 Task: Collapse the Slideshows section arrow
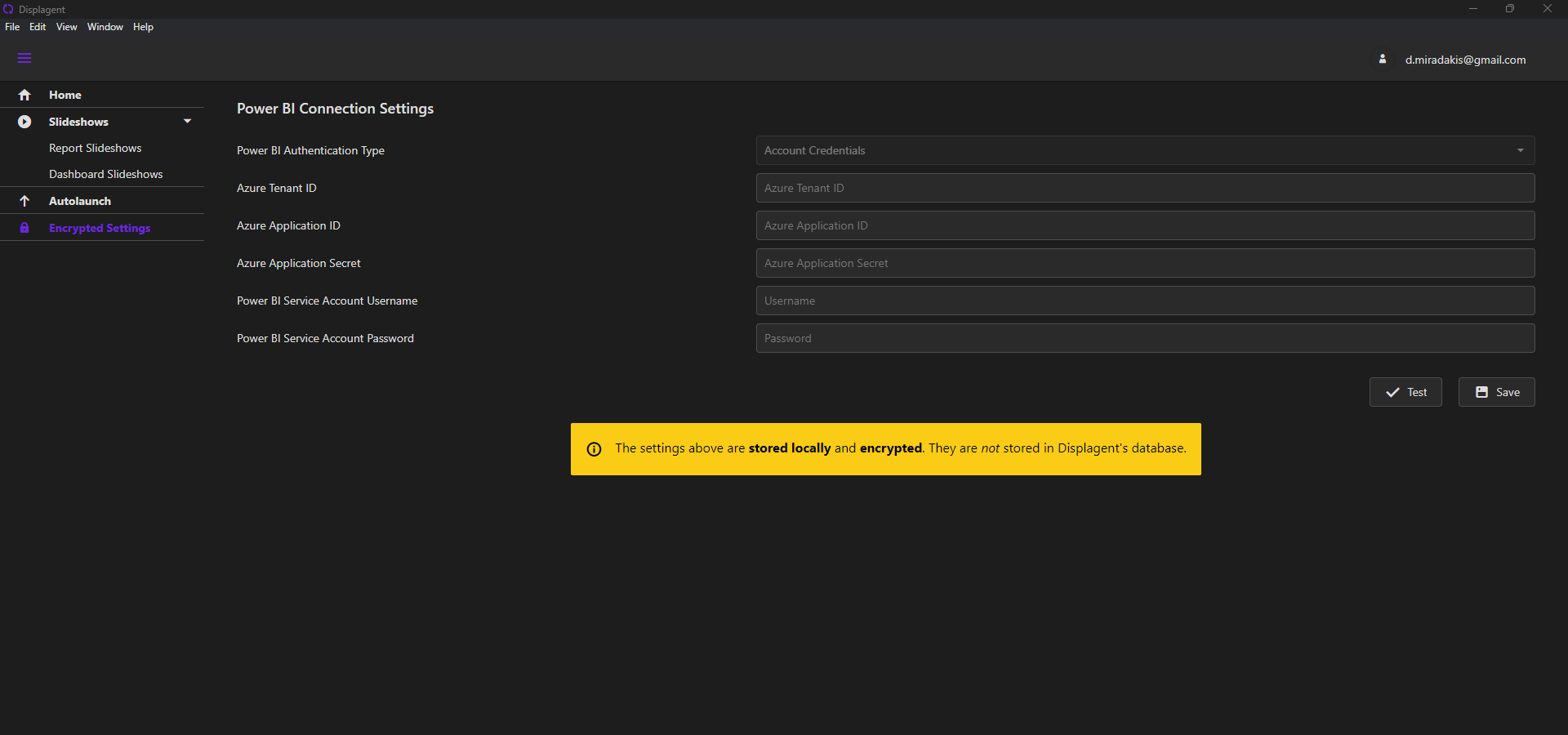point(188,121)
